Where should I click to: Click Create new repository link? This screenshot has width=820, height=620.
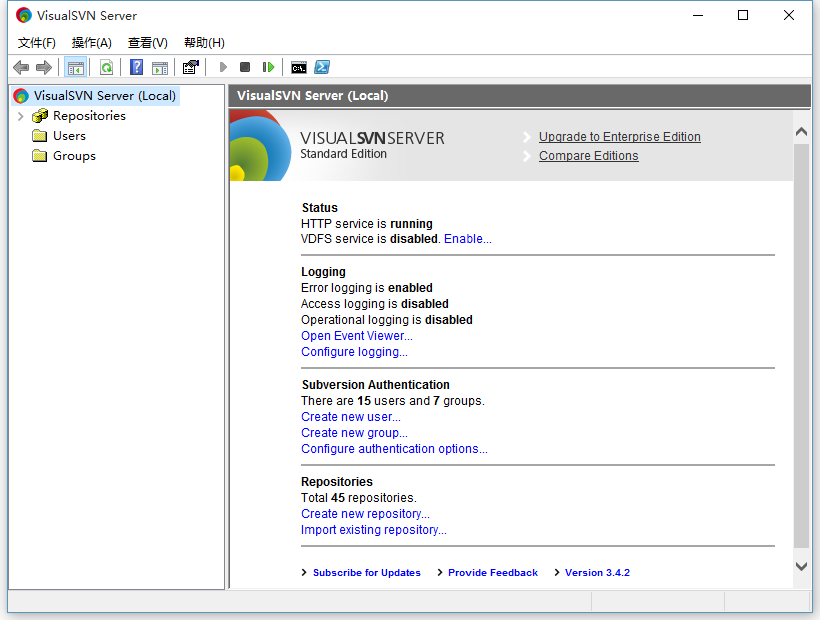[x=365, y=514]
